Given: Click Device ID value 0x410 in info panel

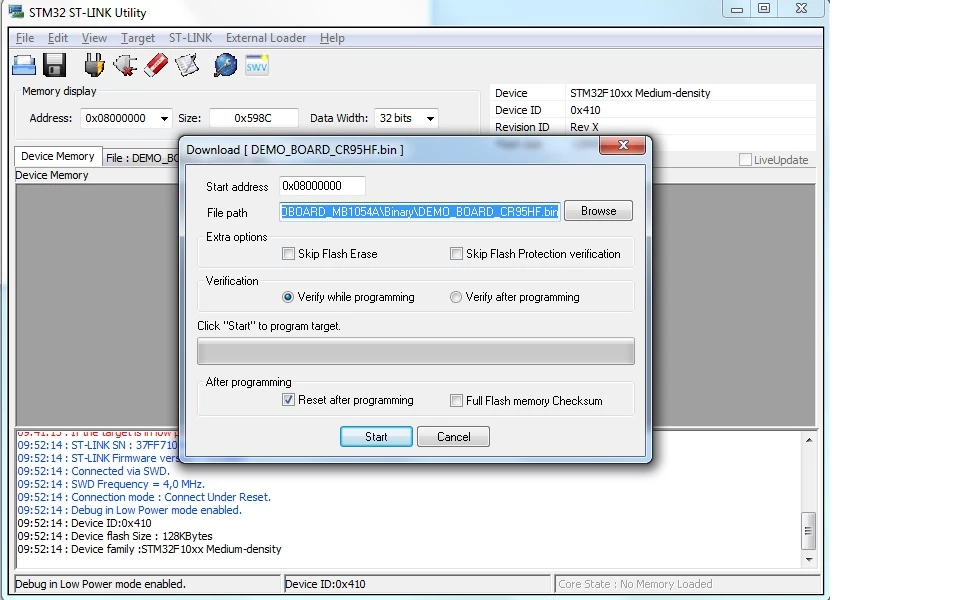Looking at the screenshot, I should (585, 110).
